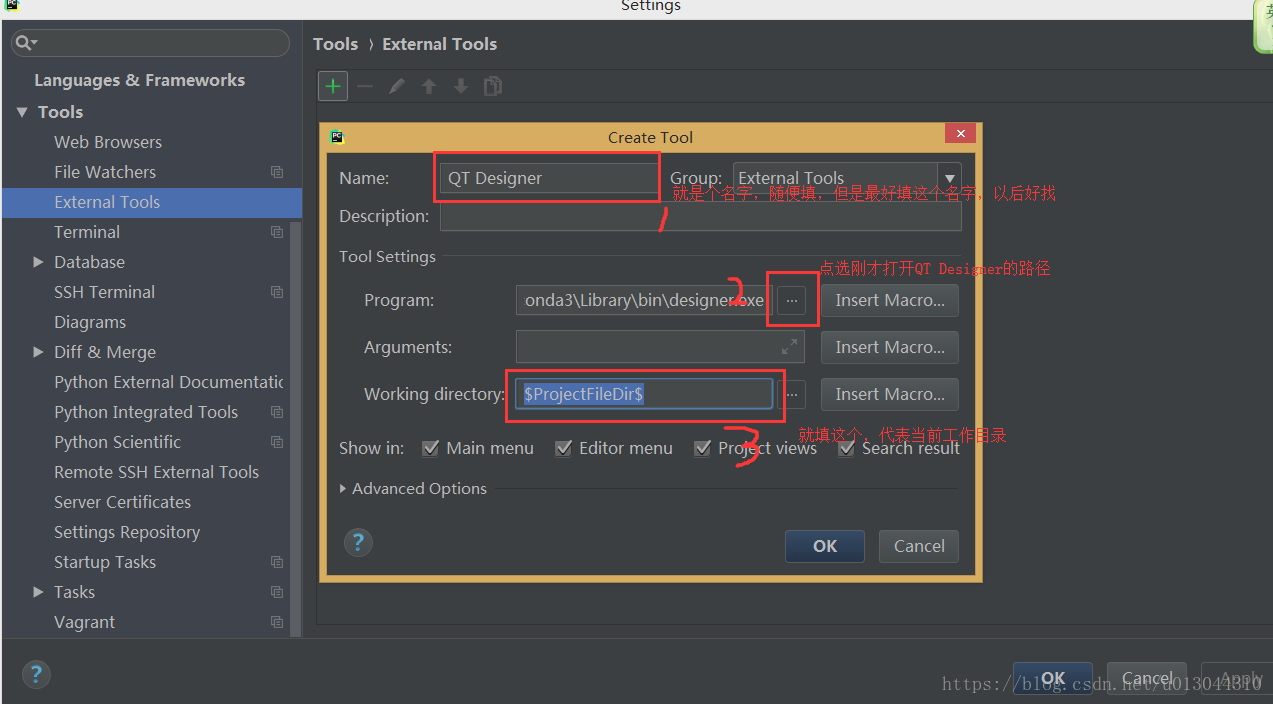
Task: Add a new external tool with plus icon
Action: pos(332,86)
